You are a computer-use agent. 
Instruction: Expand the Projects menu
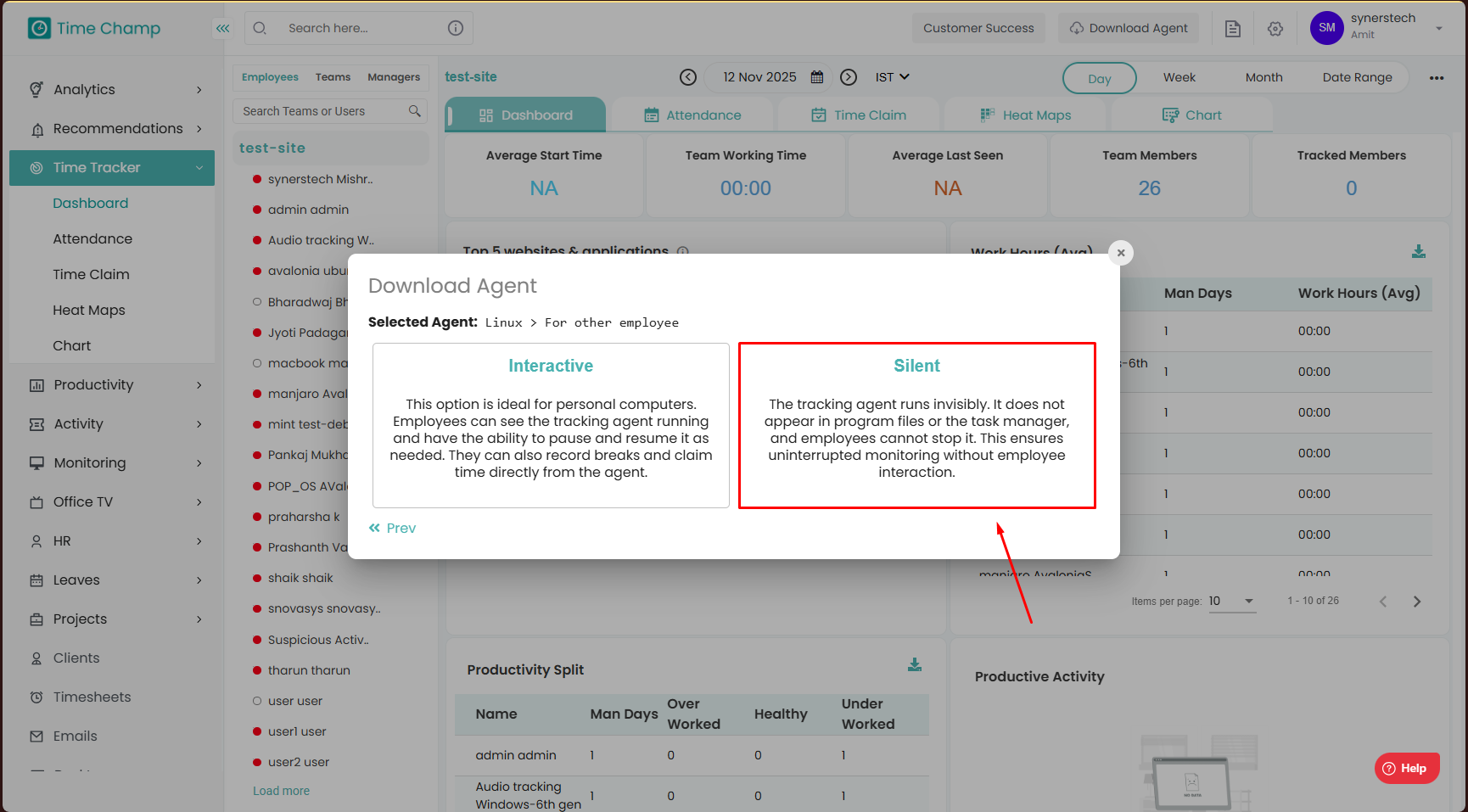coord(112,619)
